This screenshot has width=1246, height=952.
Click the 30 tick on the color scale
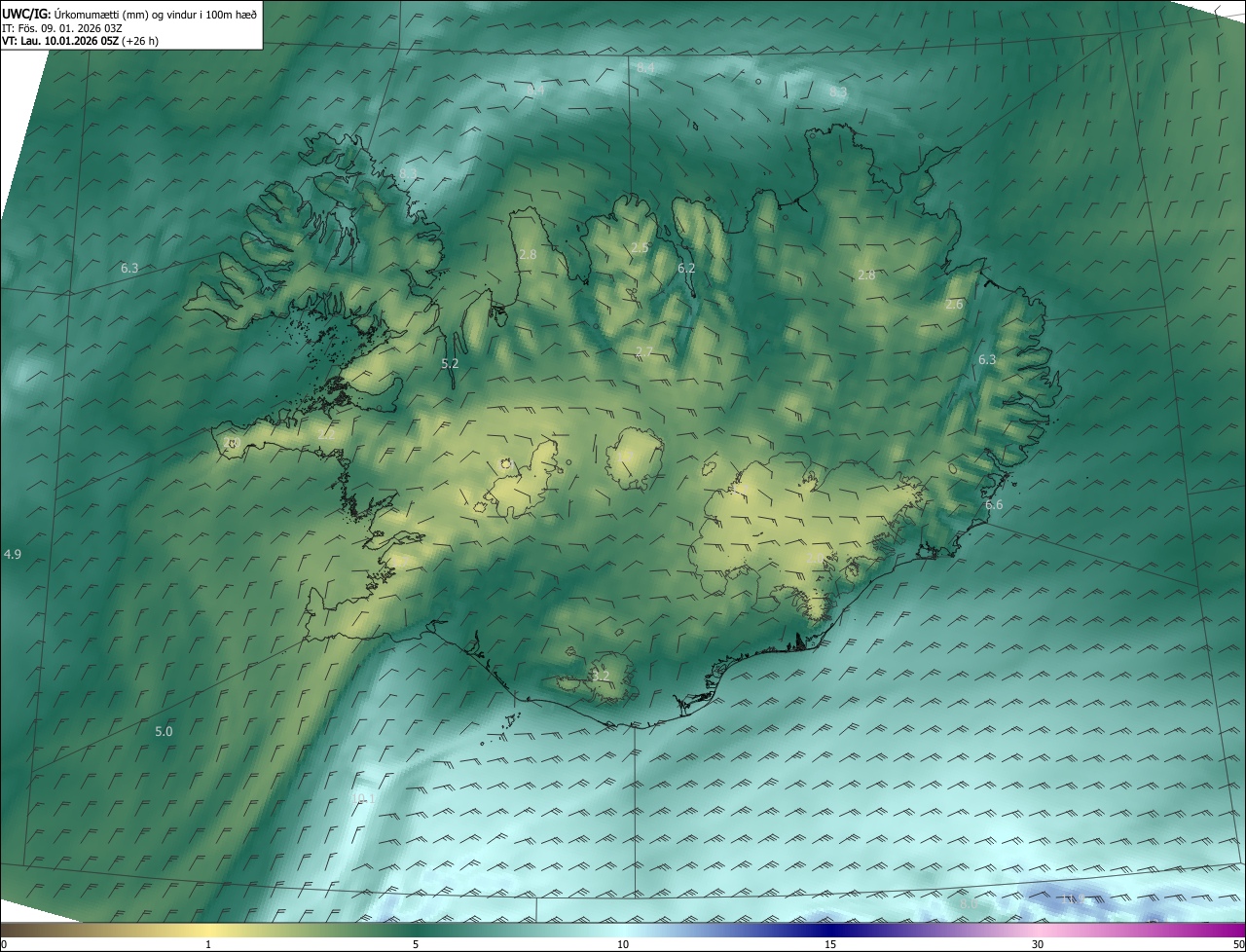coord(1038,944)
